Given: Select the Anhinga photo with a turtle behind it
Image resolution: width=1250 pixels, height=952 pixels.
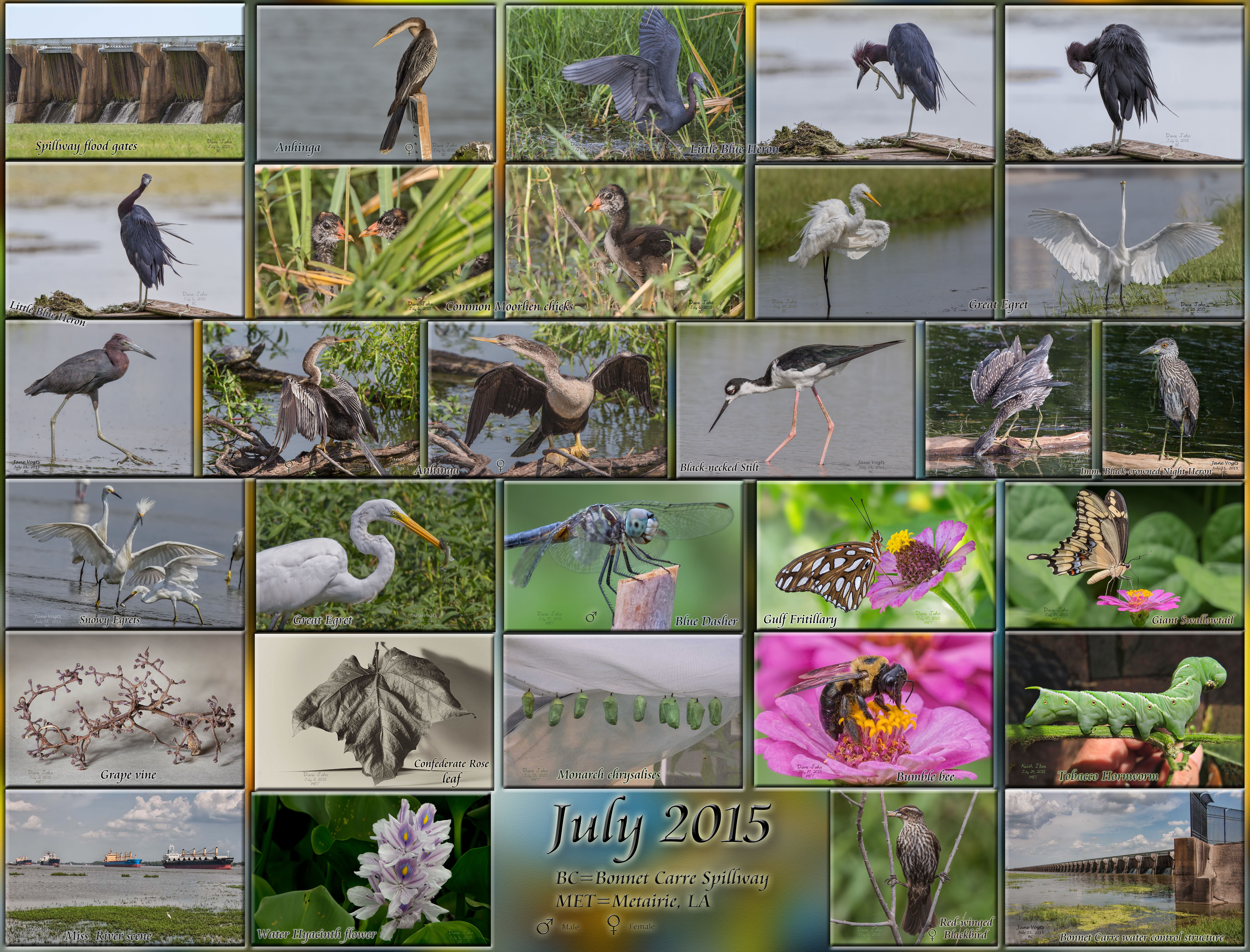Looking at the screenshot, I should [311, 399].
